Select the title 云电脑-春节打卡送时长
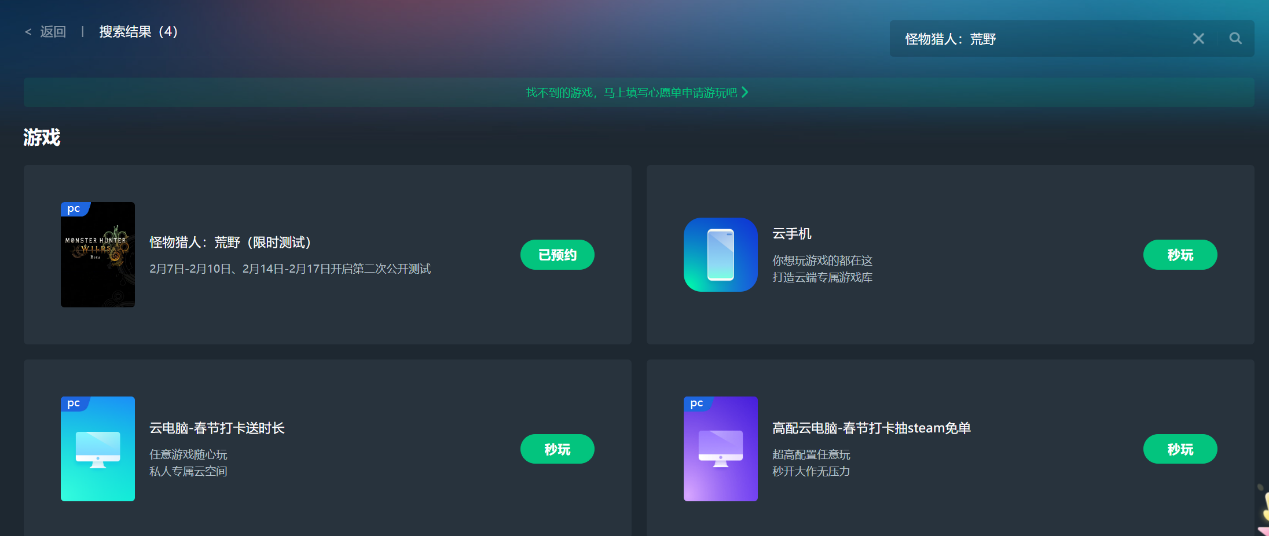The width and height of the screenshot is (1269, 536). (x=217, y=428)
